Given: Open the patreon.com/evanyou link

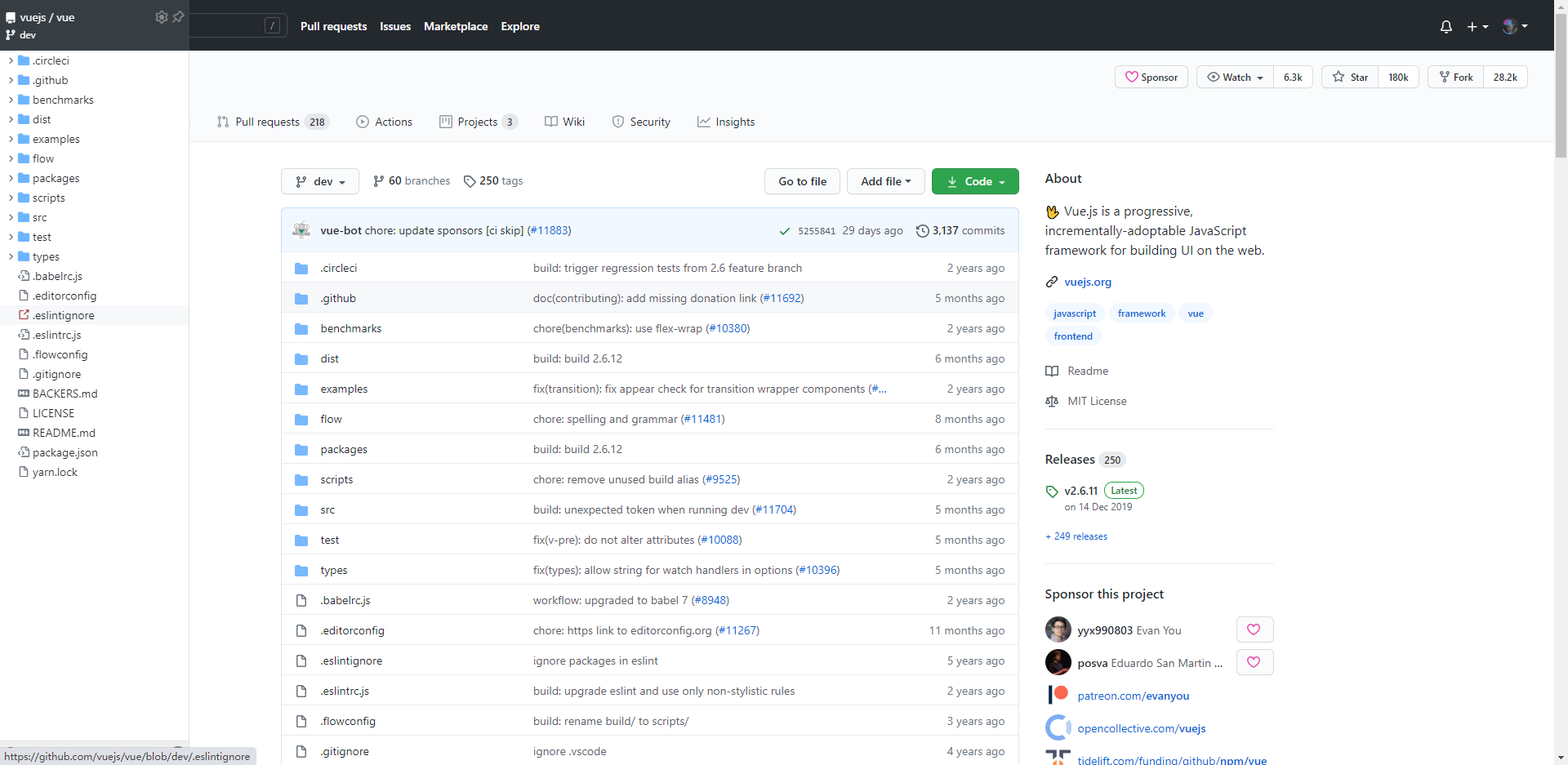Looking at the screenshot, I should click(1133, 696).
